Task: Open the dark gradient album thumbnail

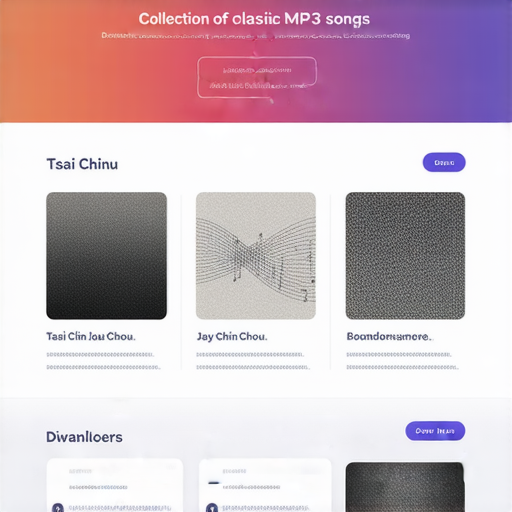Action: tap(106, 256)
